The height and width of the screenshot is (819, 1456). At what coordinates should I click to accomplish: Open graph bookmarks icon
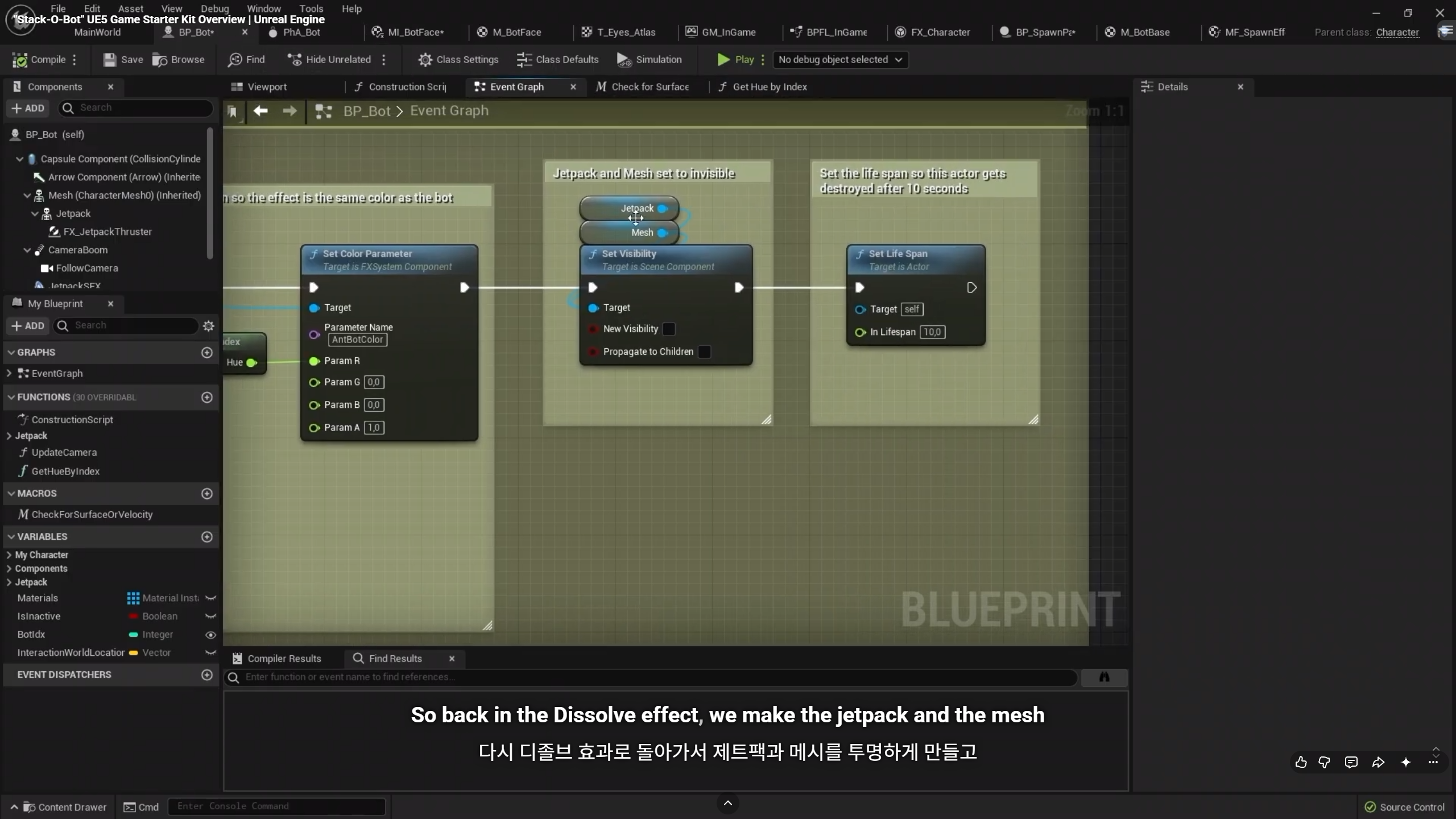[233, 111]
